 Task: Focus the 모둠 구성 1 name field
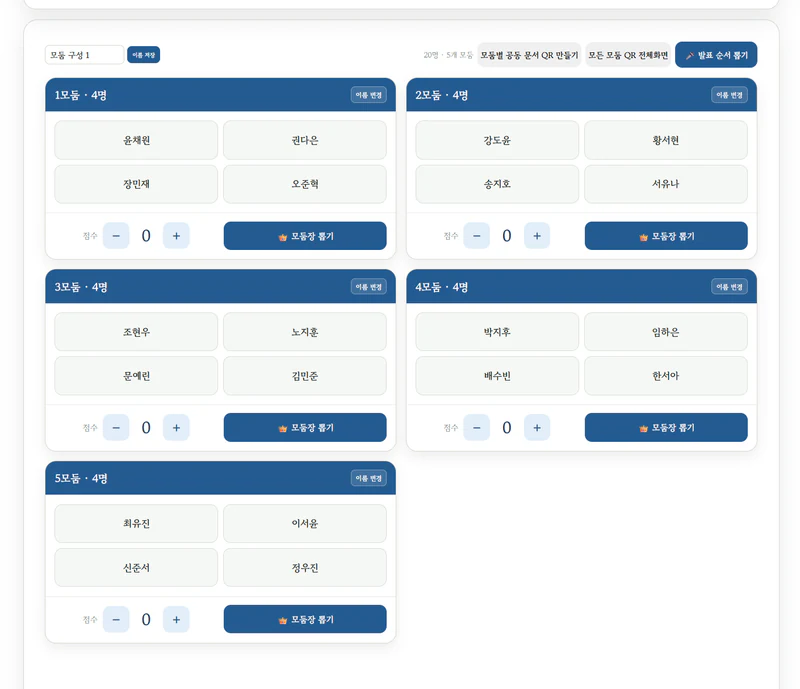click(x=84, y=55)
